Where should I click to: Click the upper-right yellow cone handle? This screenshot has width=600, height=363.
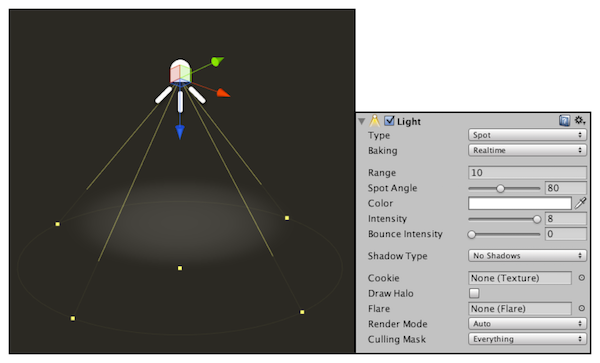point(287,218)
